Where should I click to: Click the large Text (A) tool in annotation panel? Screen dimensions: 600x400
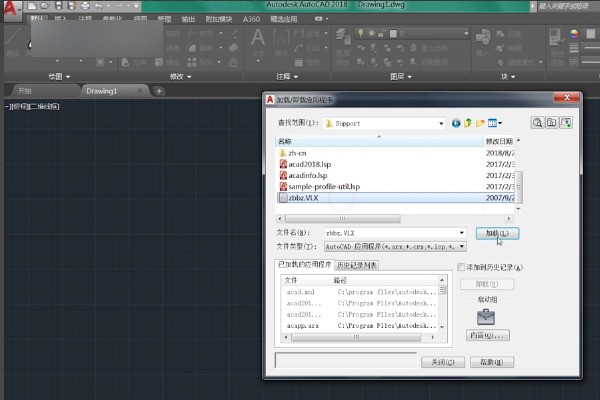[x=258, y=40]
